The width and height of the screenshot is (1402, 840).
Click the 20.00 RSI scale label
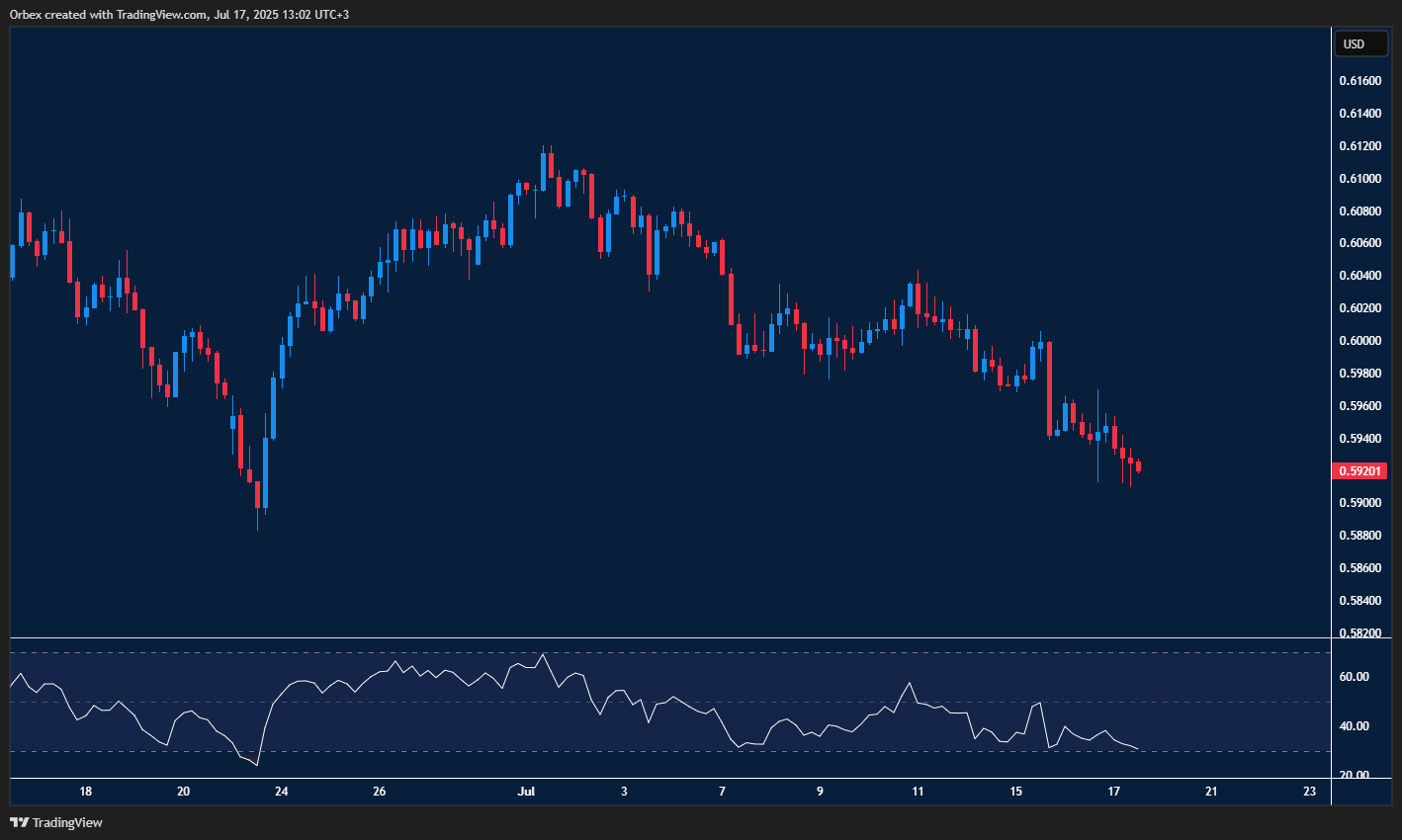[x=1355, y=775]
